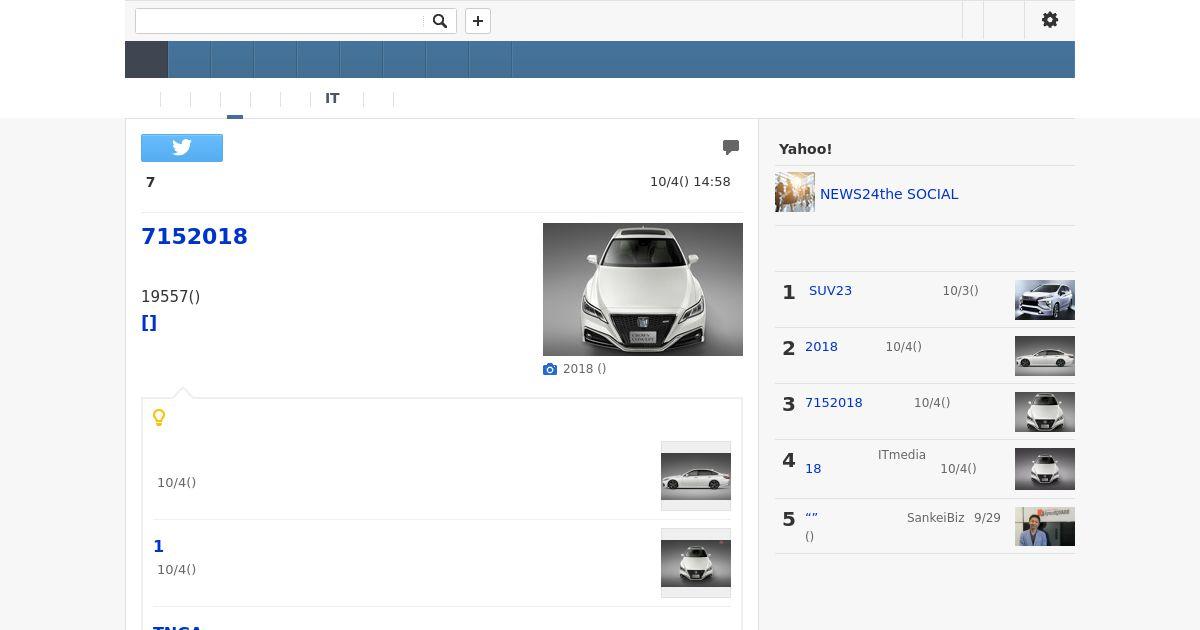Open SankeiBiz ranking item number 5

click(x=811, y=518)
